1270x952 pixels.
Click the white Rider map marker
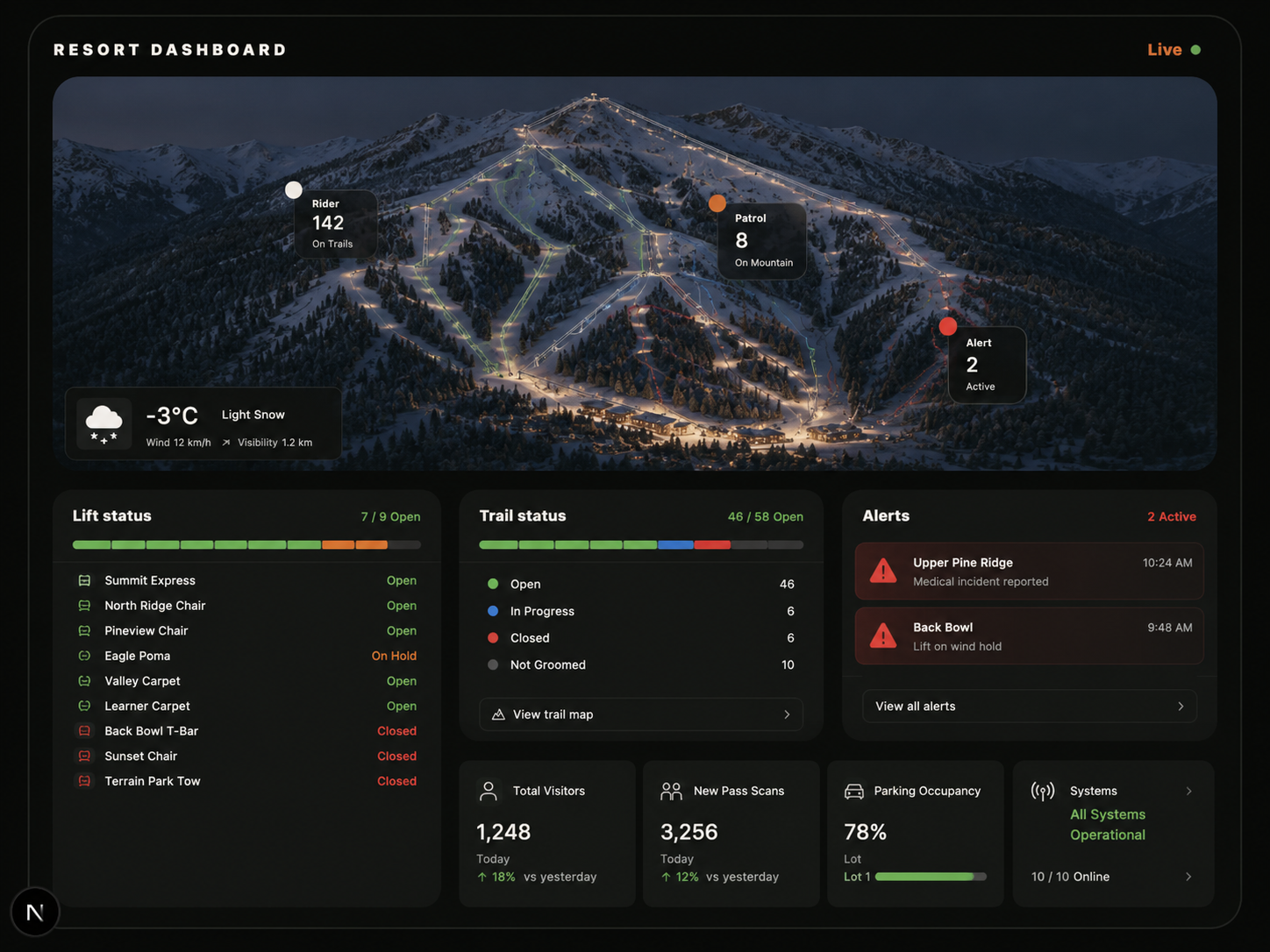[x=294, y=190]
